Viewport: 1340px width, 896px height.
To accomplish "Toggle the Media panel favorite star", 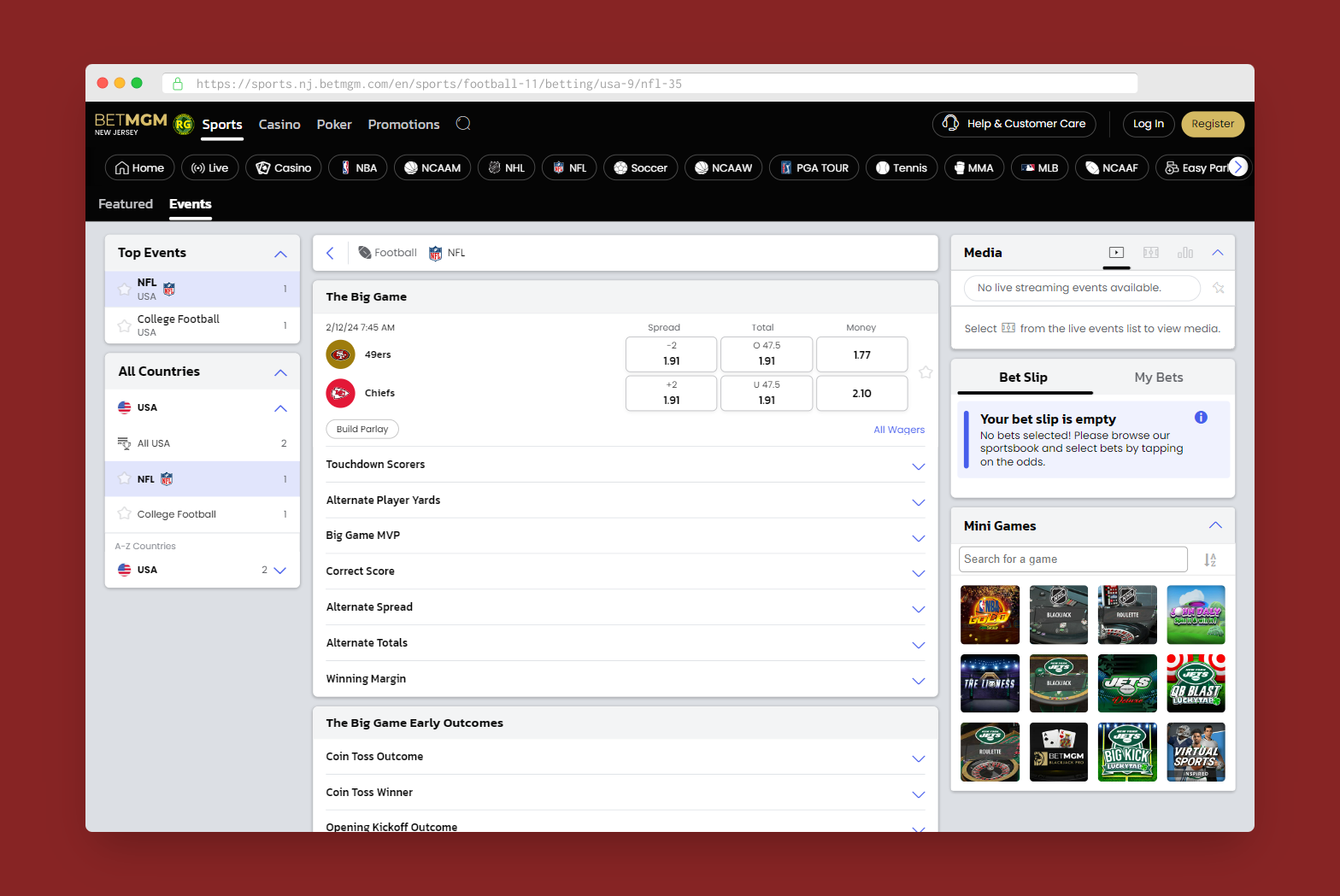I will (1219, 288).
